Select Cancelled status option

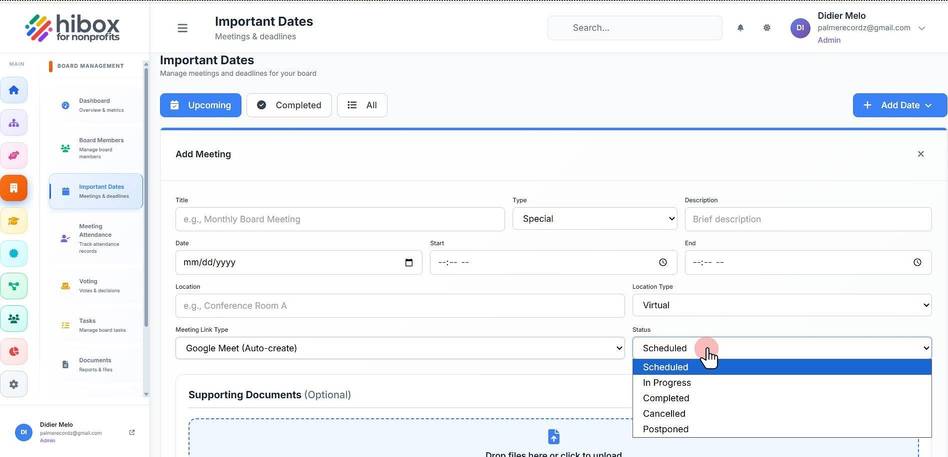coord(782,413)
